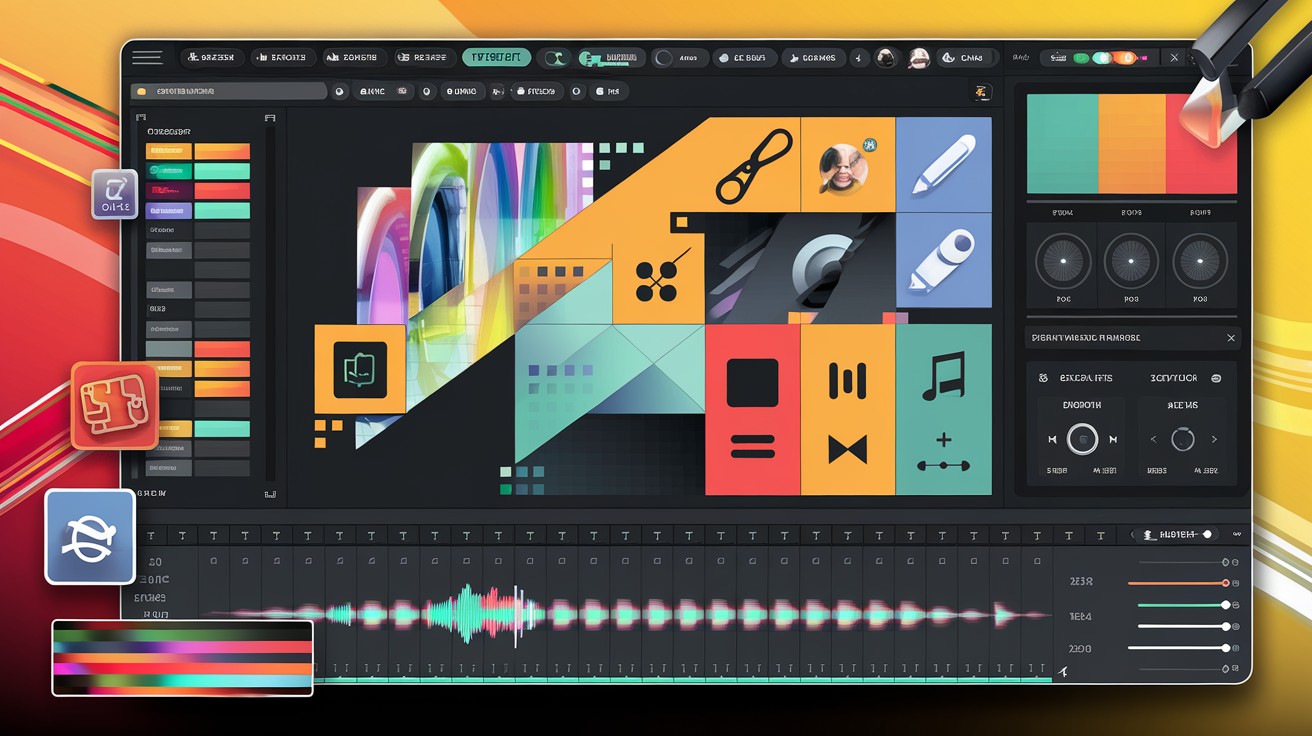Click the arrow cursor icon below timeline labels
This screenshot has height=736, width=1312.
coord(1063,672)
